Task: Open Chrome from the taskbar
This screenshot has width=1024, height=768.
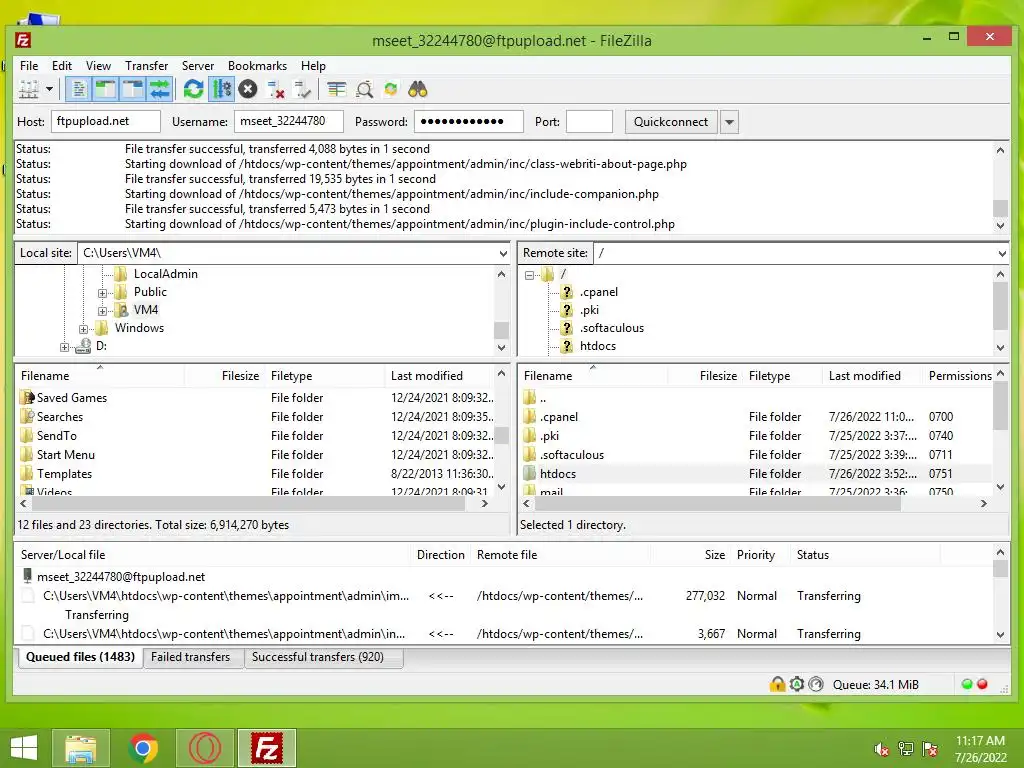Action: [143, 748]
